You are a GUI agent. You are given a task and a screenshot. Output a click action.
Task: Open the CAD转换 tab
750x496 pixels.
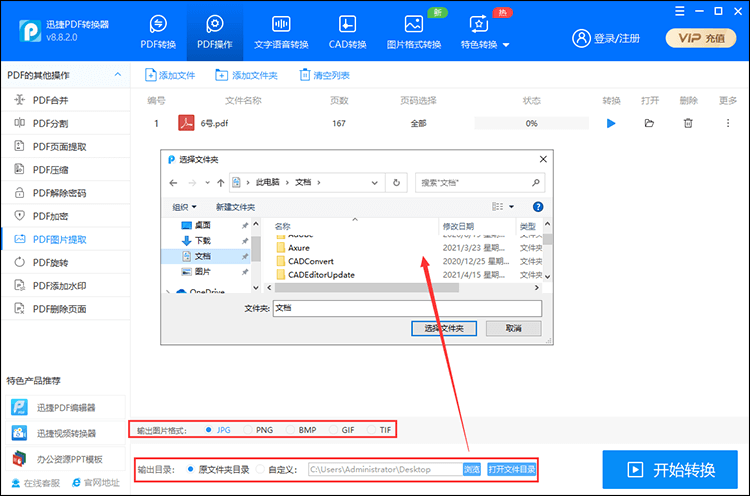(347, 32)
